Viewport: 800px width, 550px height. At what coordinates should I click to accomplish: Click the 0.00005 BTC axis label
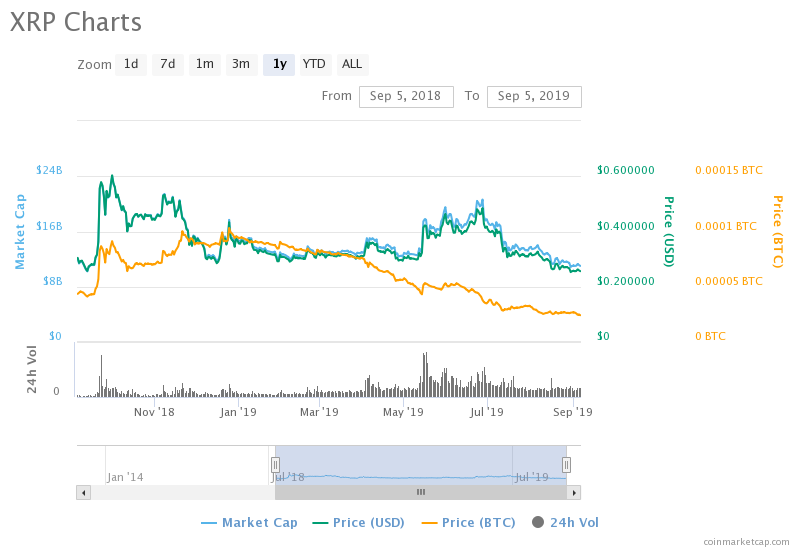coord(729,281)
